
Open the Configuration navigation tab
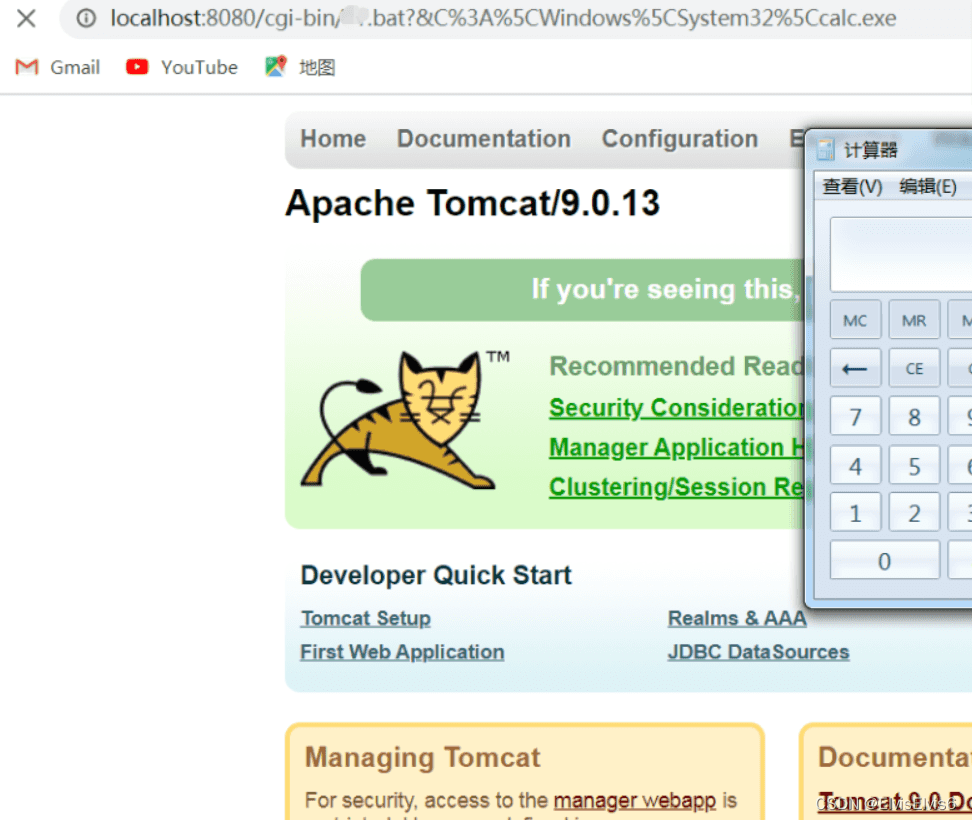[x=680, y=139]
